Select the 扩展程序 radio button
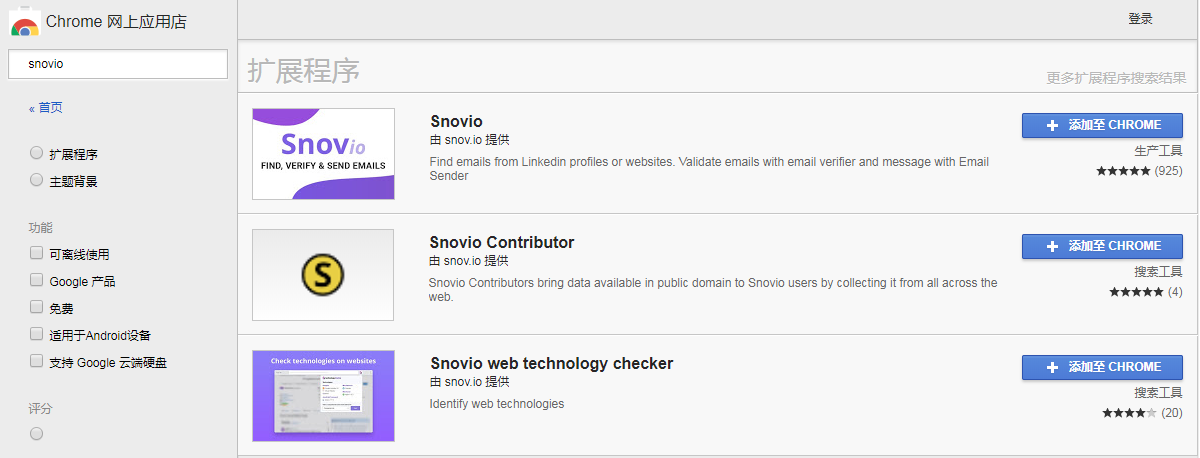Image resolution: width=1200 pixels, height=458 pixels. (37, 154)
